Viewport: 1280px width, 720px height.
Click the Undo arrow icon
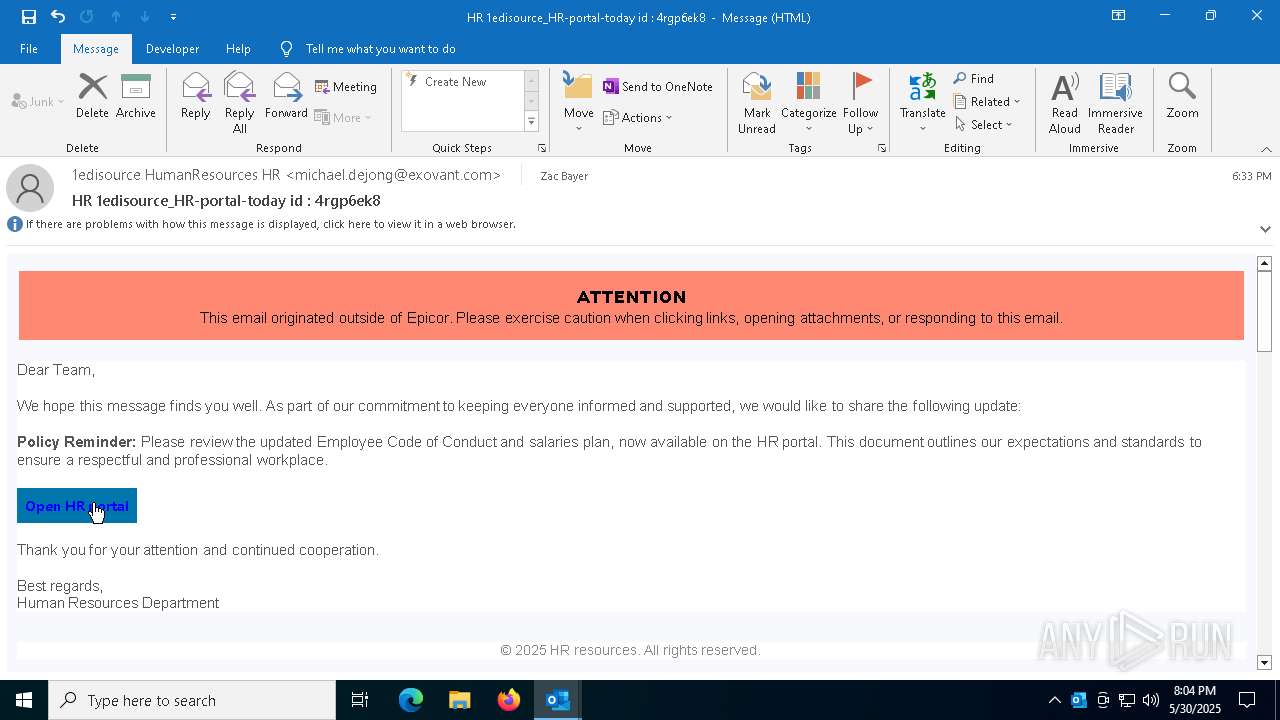click(58, 16)
